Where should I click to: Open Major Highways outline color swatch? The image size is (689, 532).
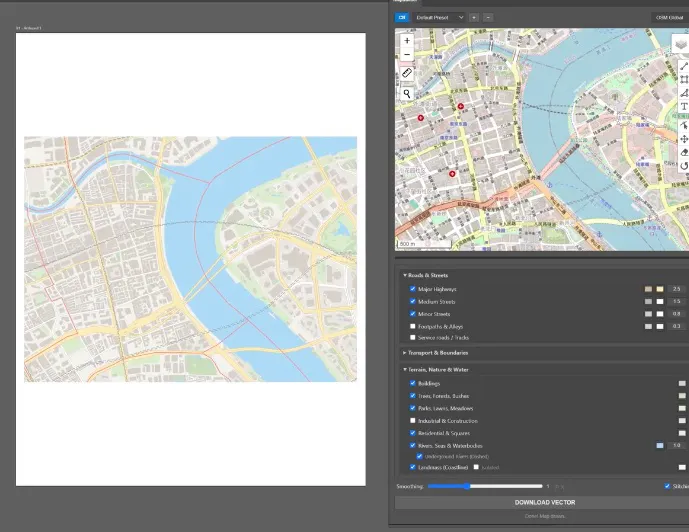coord(648,289)
